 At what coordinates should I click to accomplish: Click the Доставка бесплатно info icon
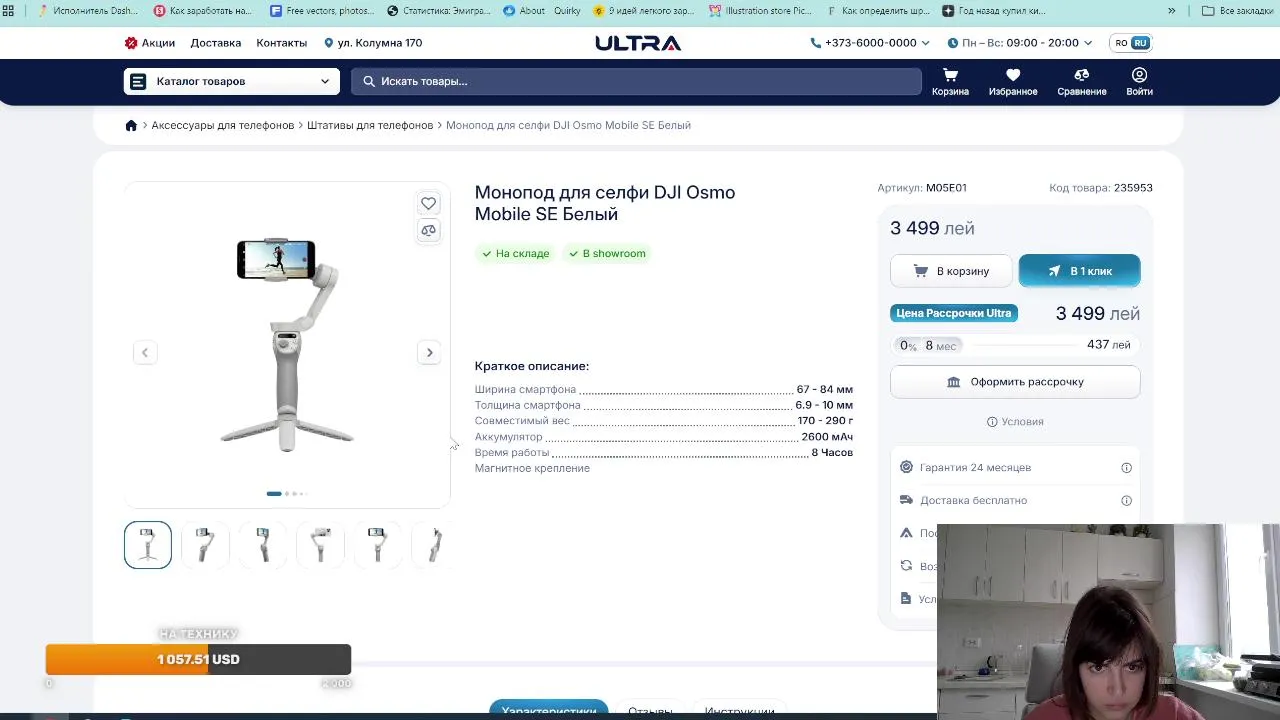tap(1126, 501)
